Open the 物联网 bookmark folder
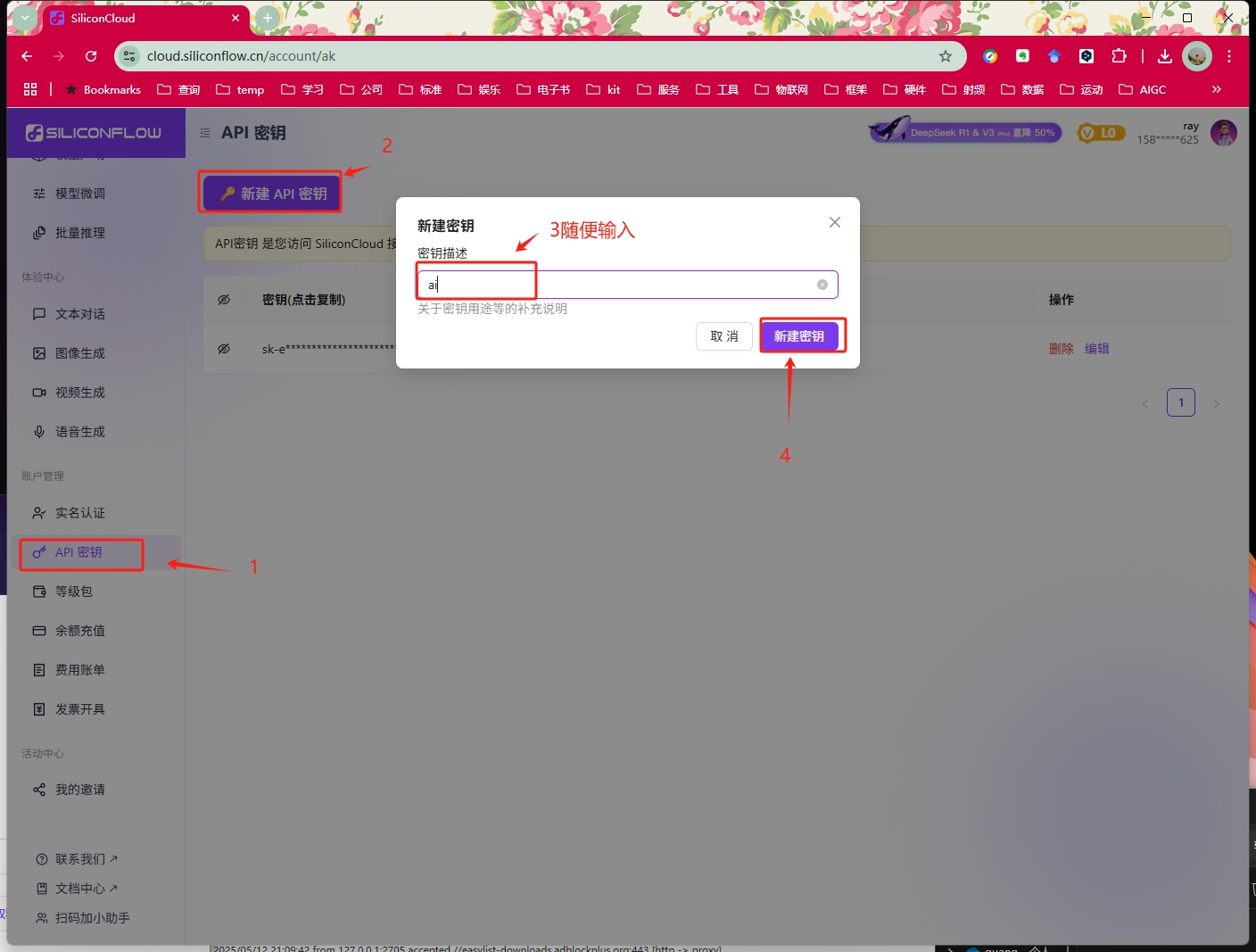Image resolution: width=1256 pixels, height=952 pixels. pyautogui.click(x=781, y=89)
